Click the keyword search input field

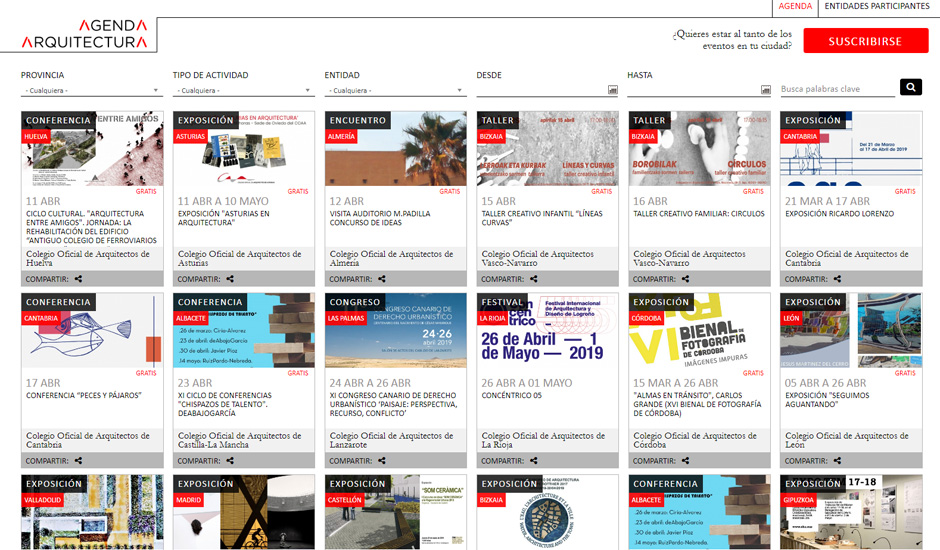click(836, 89)
